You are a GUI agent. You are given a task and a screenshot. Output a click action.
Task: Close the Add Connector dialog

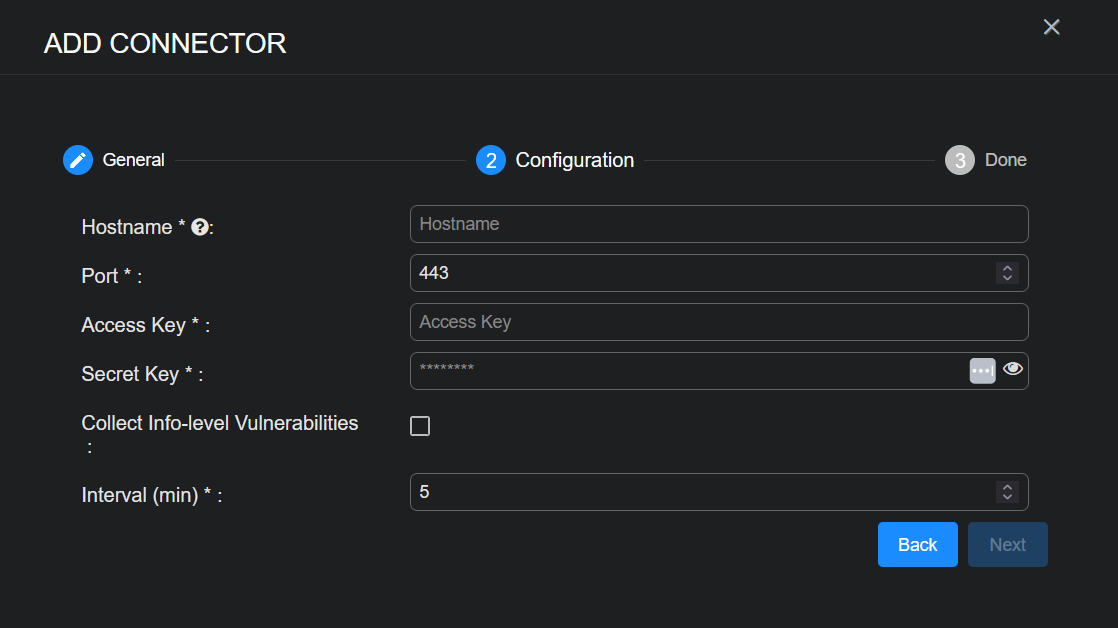point(1051,27)
